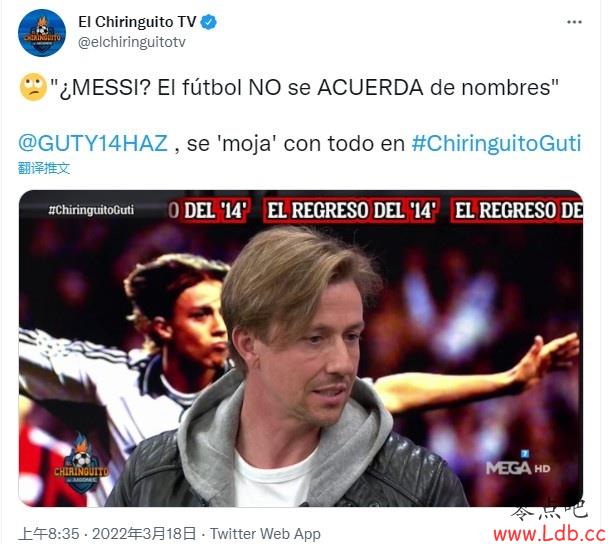Click the www.Ldb.cc watermark link

549,534
